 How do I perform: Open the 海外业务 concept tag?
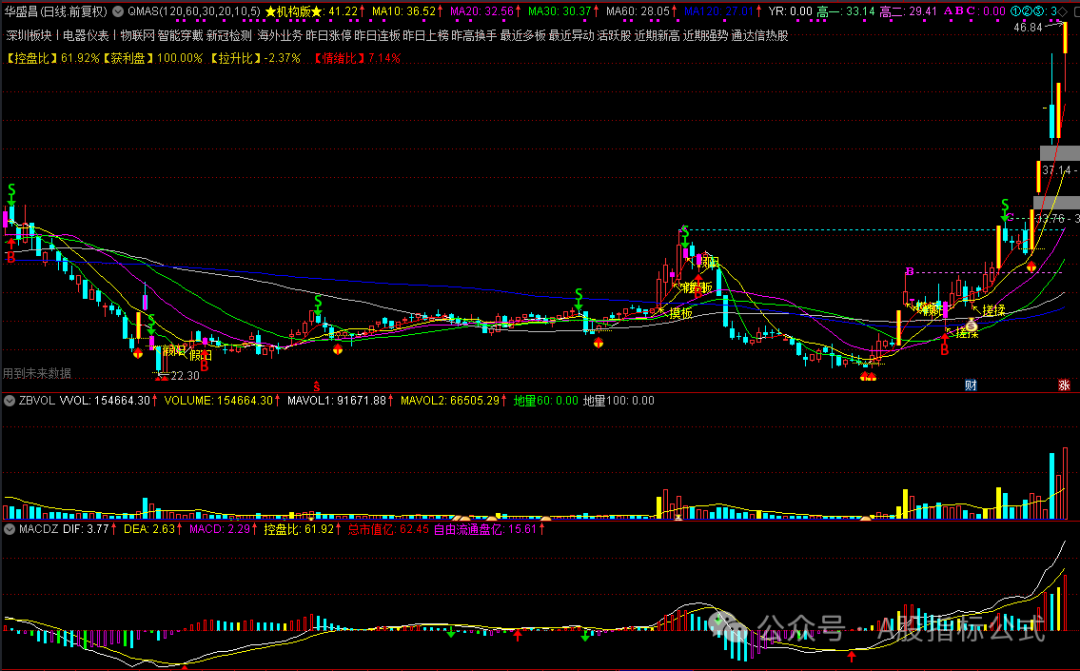pyautogui.click(x=280, y=35)
